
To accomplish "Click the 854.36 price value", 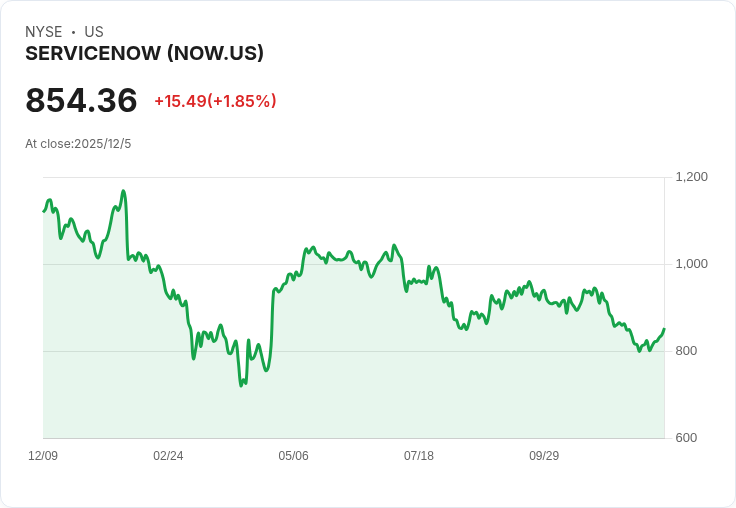I will tap(81, 100).
